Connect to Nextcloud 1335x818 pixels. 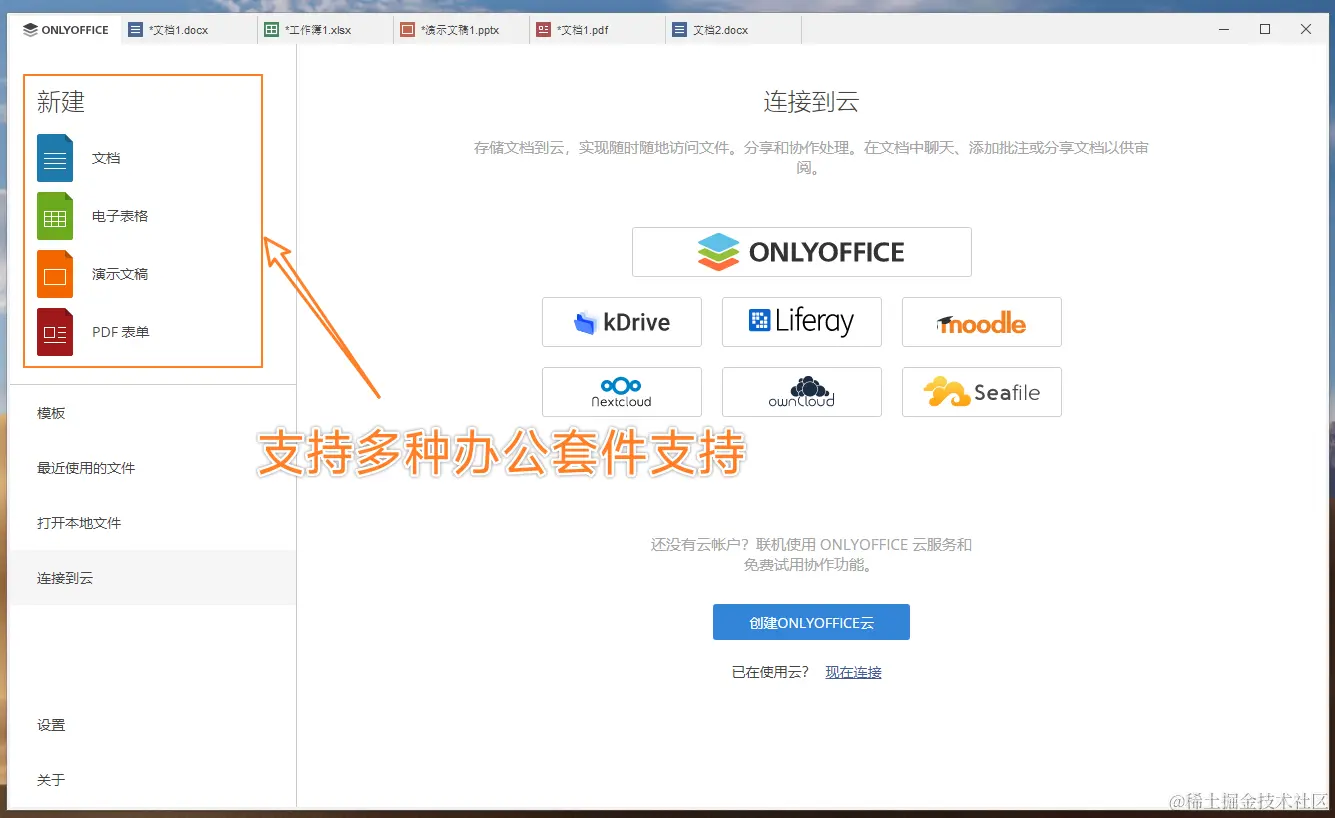(x=622, y=392)
